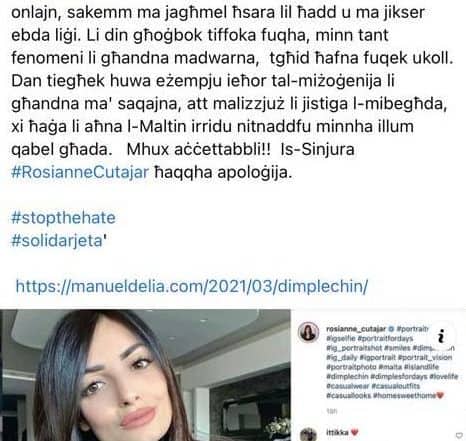The image size is (466, 441).
Task: Like the ittikka comment with the heart outline
Action: (x=459, y=435)
